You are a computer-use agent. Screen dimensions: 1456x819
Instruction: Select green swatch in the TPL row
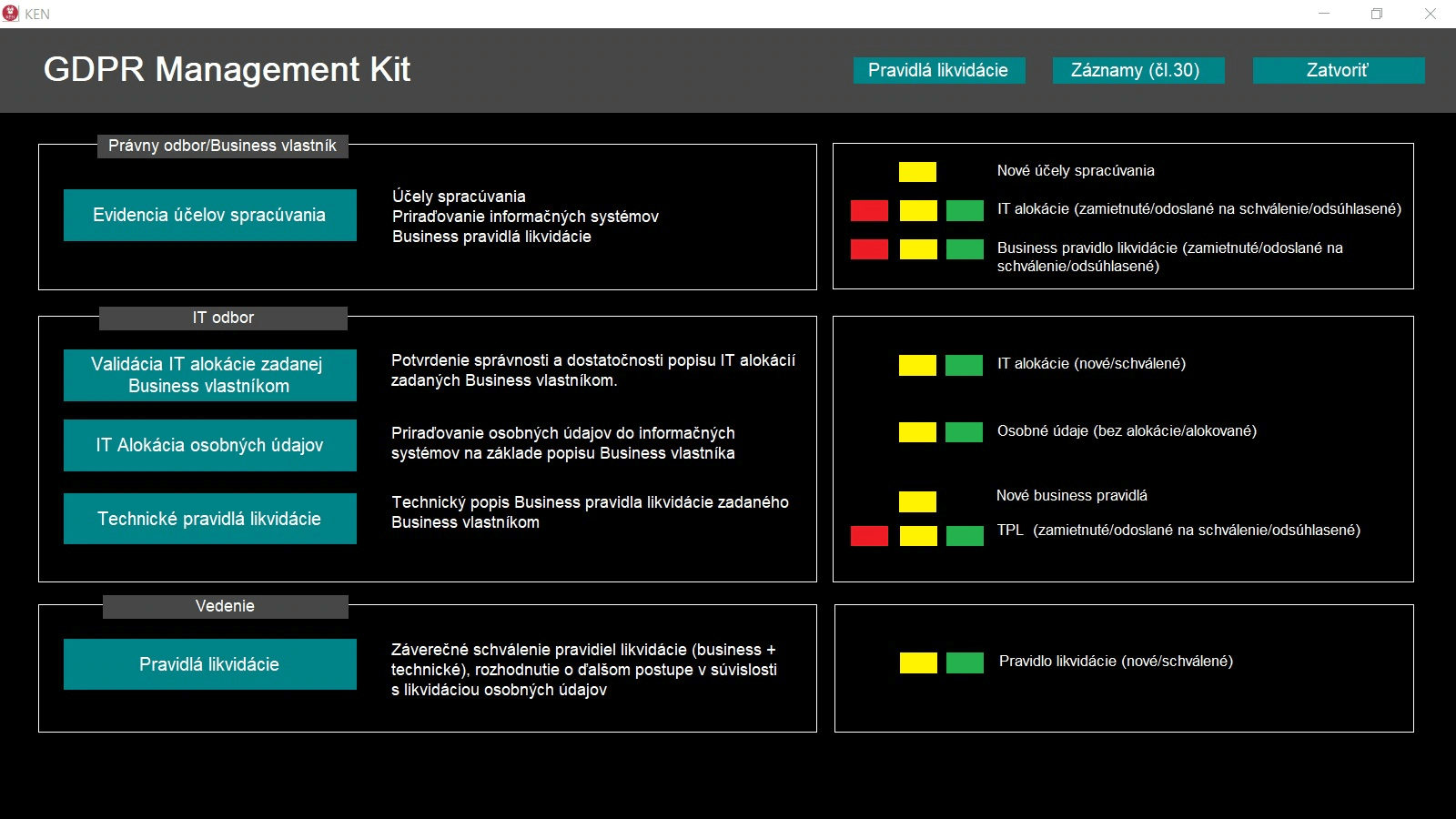tap(965, 536)
